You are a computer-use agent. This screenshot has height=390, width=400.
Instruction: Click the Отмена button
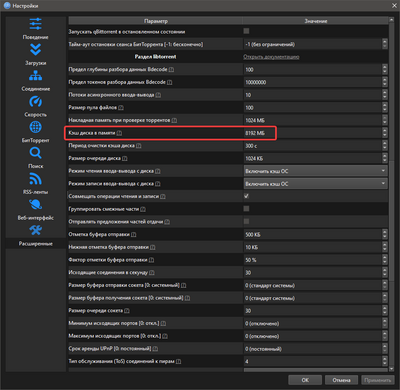341,380
